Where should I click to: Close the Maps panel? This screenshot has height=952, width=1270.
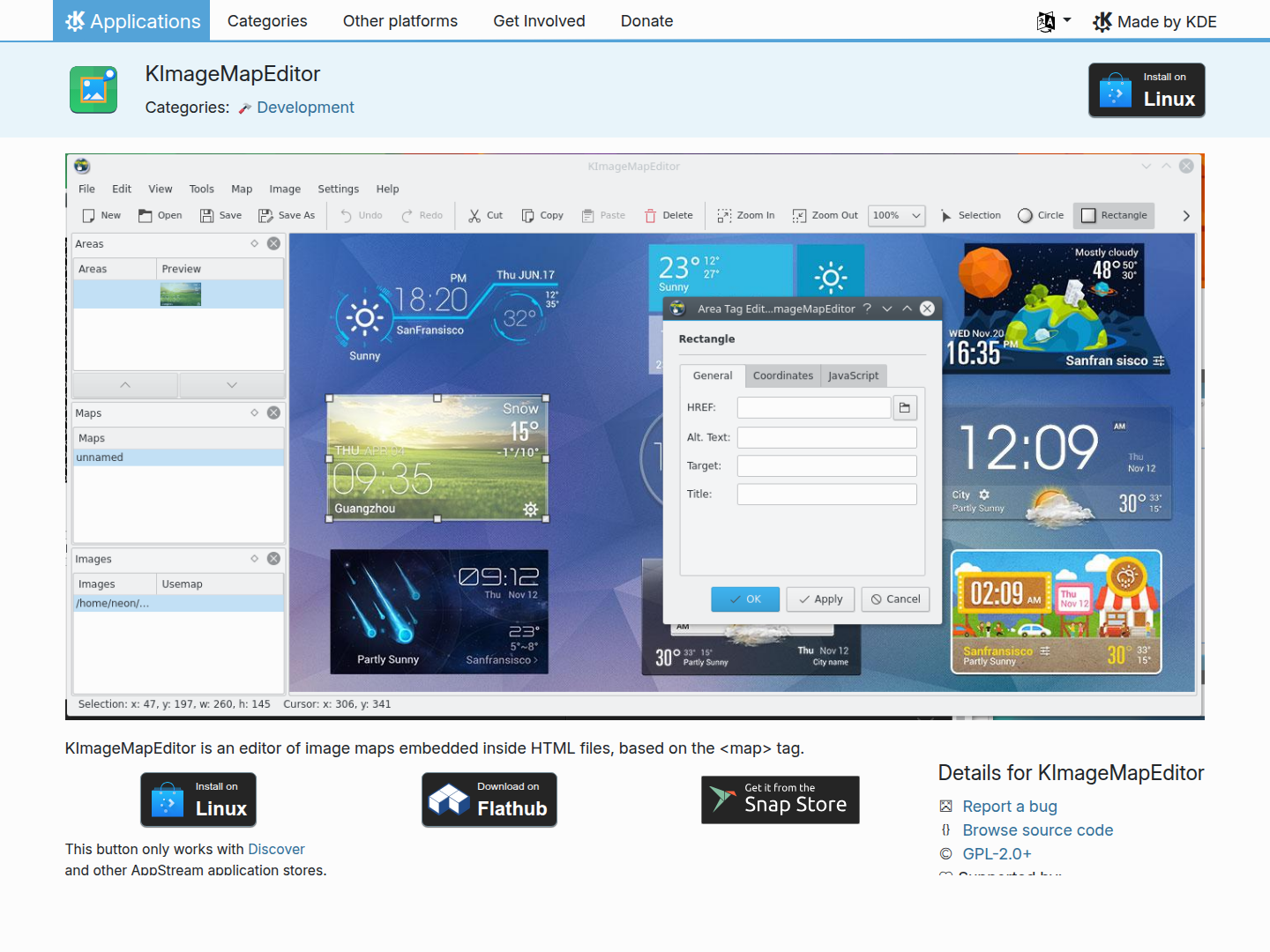[x=274, y=413]
